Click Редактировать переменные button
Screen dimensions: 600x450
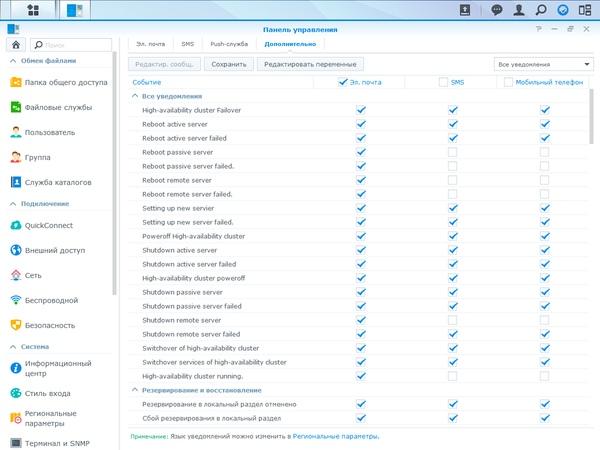tap(310, 64)
